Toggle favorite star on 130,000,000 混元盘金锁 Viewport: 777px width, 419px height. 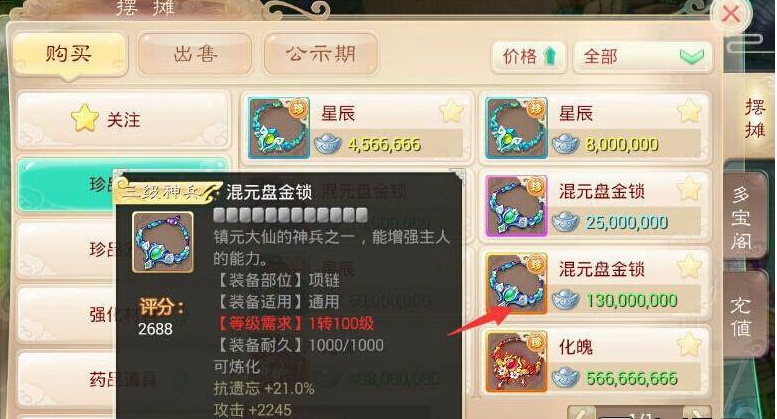point(689,267)
